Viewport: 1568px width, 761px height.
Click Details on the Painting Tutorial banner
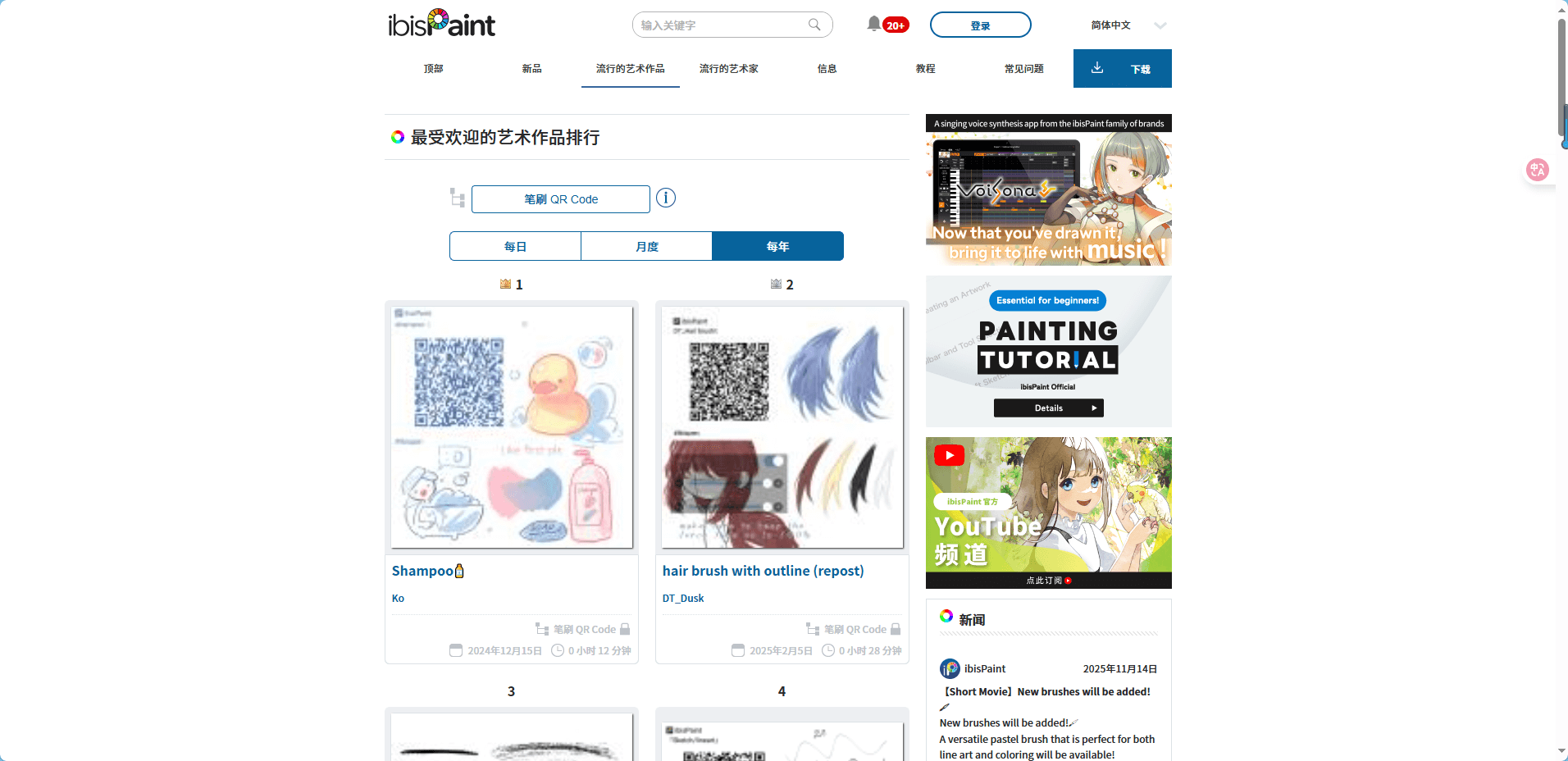click(1048, 408)
